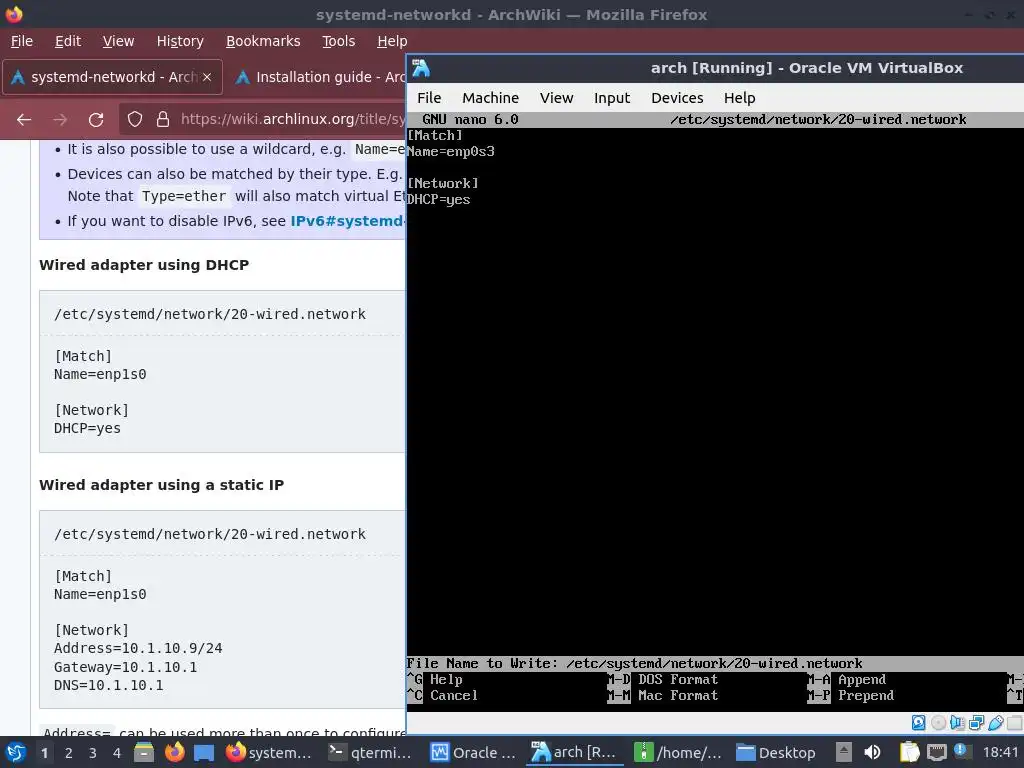Click VirtualBox network adapters status icon
Image resolution: width=1024 pixels, height=768 pixels.
click(x=976, y=722)
